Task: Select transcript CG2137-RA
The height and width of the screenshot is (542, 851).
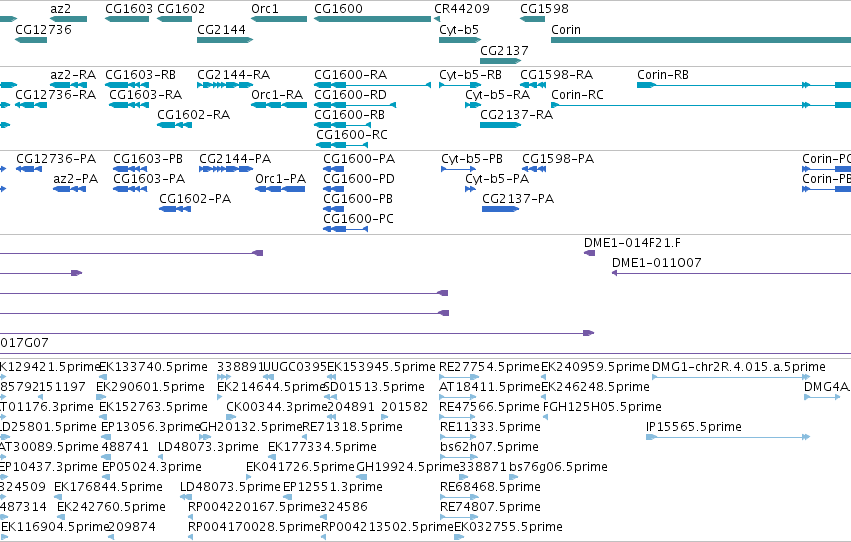Action: point(500,125)
